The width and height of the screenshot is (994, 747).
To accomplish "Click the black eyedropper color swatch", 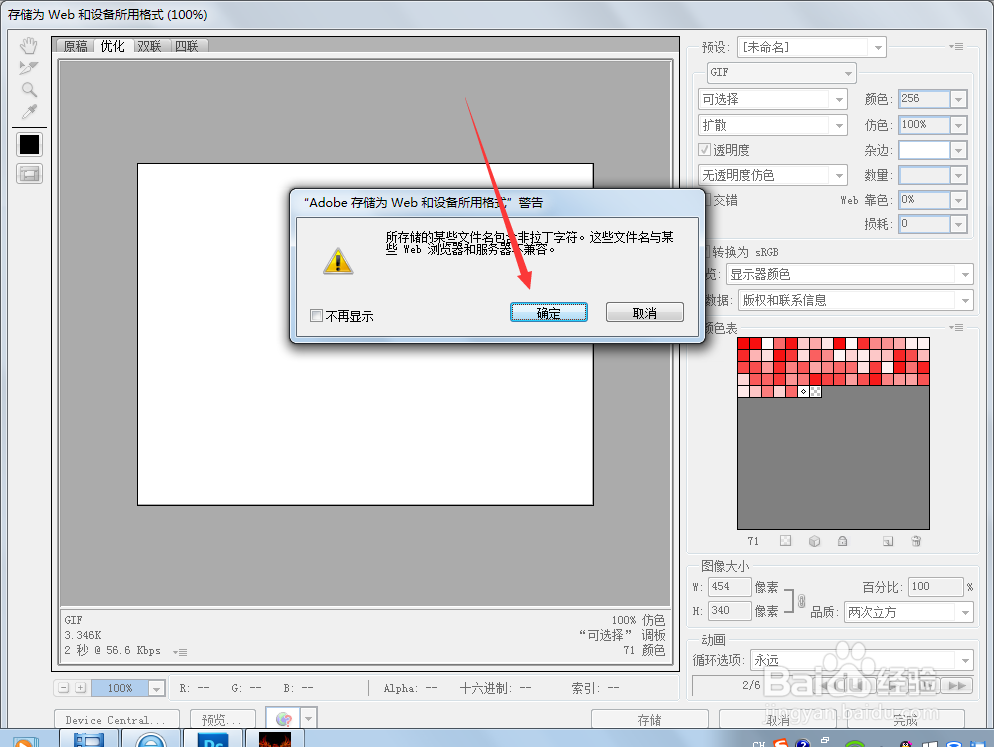I will click(29, 145).
